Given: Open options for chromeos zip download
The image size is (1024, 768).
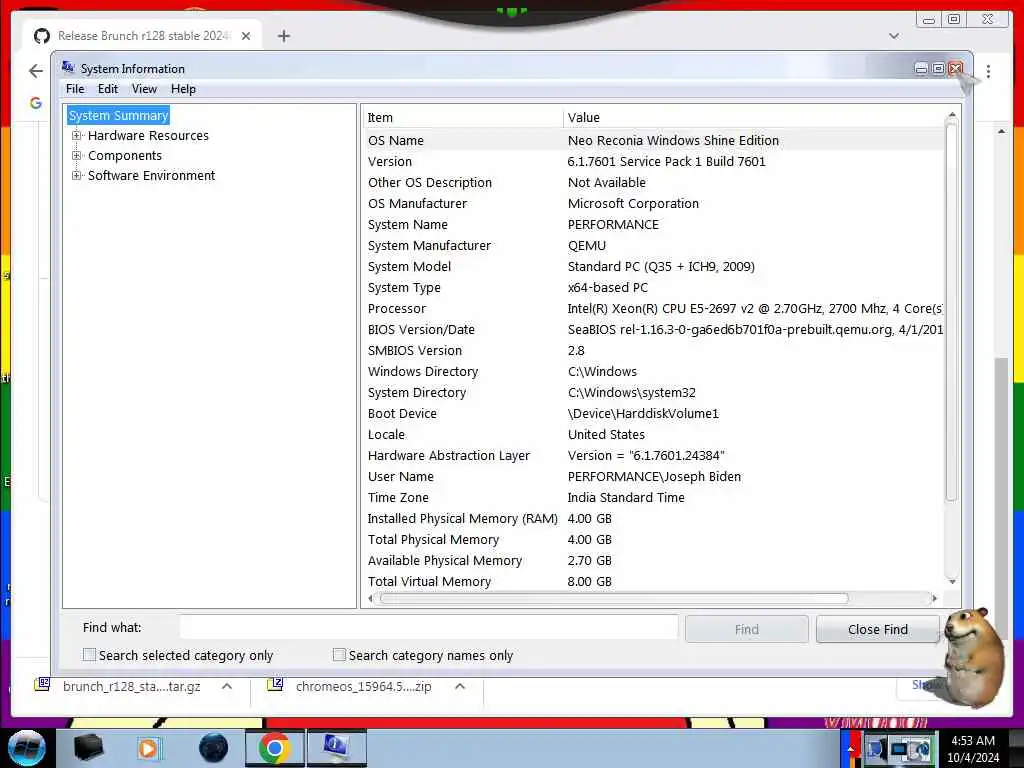Looking at the screenshot, I should (460, 686).
